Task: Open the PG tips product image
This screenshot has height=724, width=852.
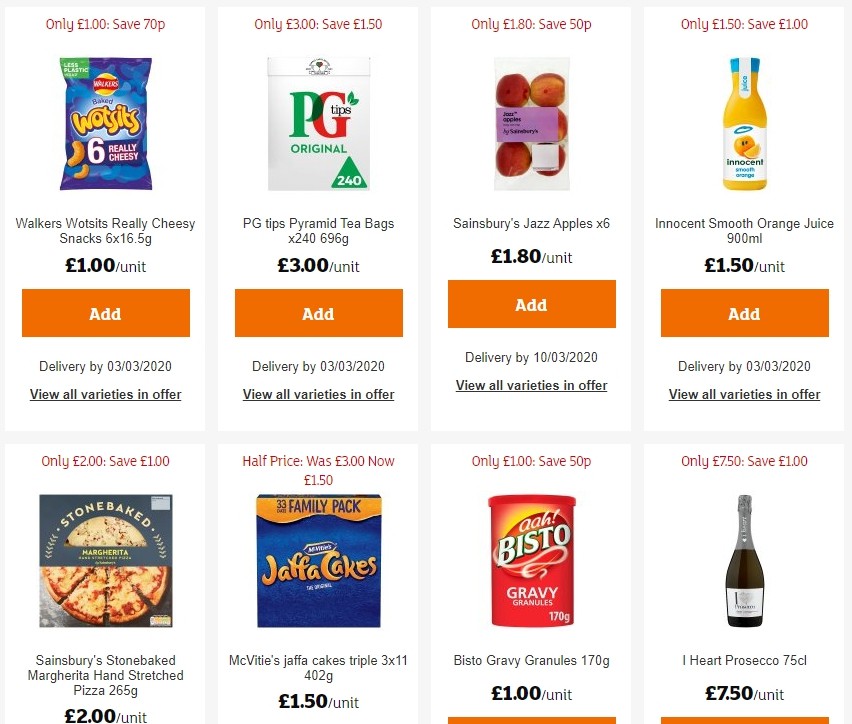Action: (318, 124)
